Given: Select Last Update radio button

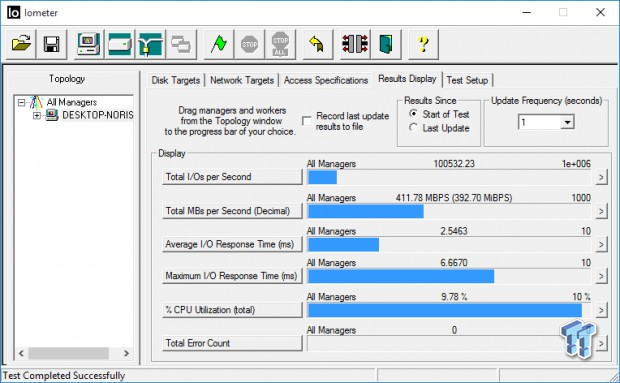Looking at the screenshot, I should [413, 128].
